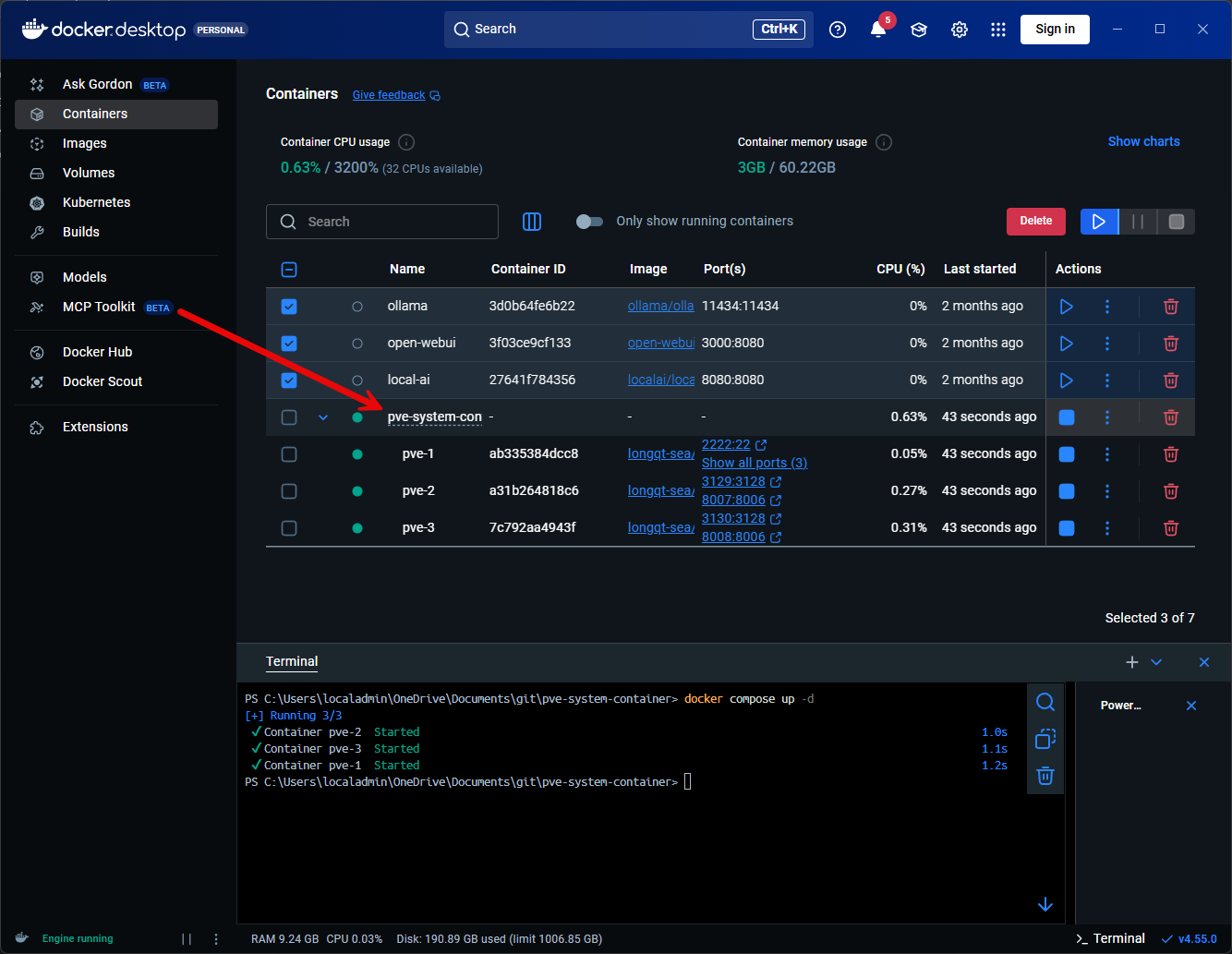Add a new terminal session with plus
Viewport: 1232px width, 954px height.
click(1132, 662)
